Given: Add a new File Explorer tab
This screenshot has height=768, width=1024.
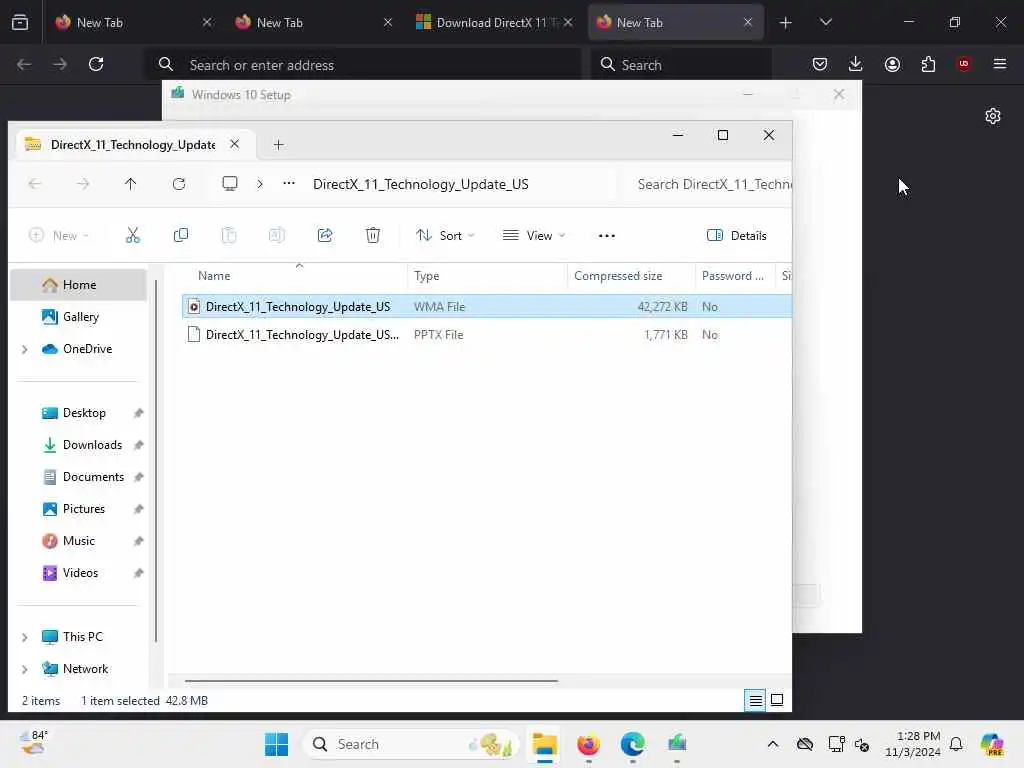Looking at the screenshot, I should [x=278, y=145].
